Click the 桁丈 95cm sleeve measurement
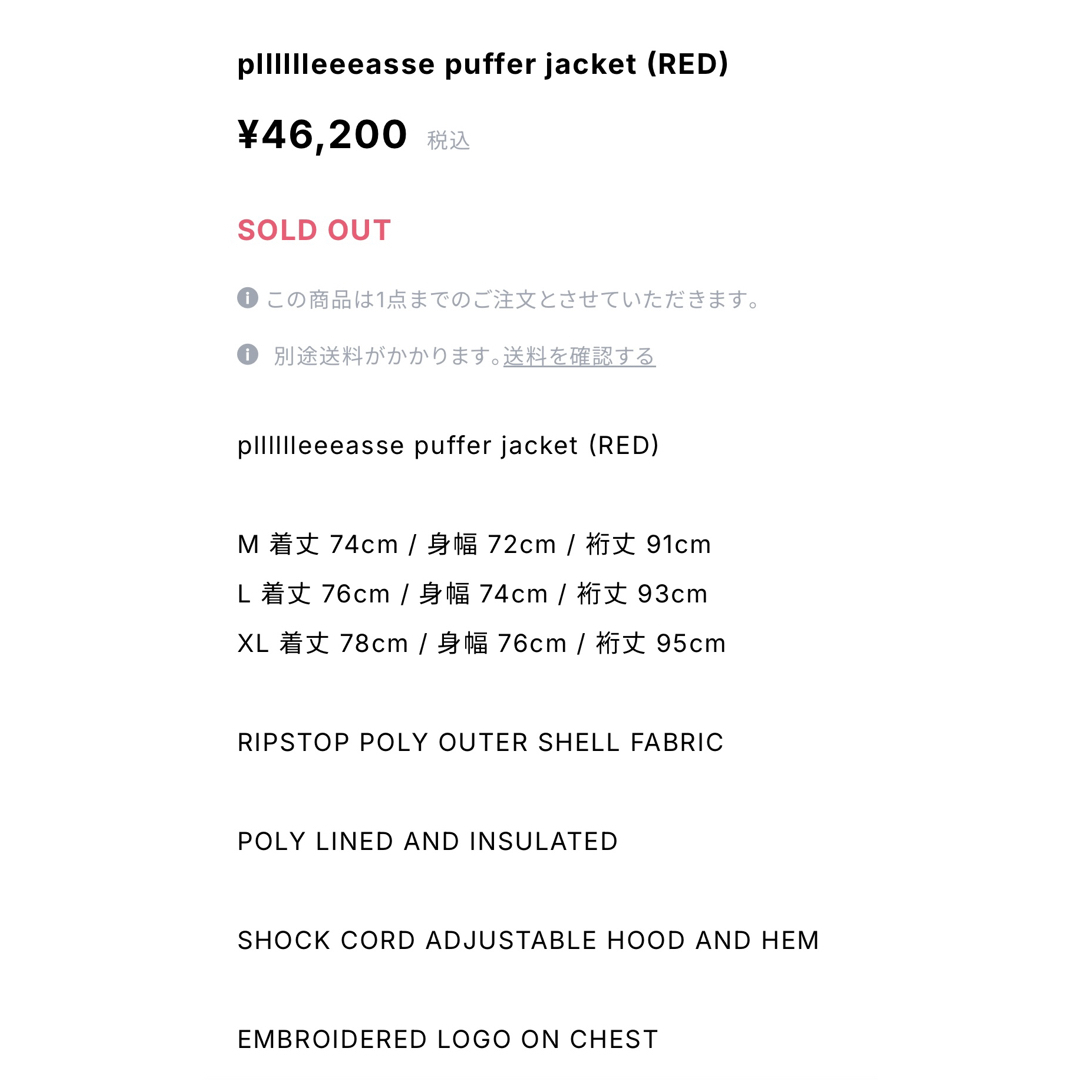Image resolution: width=1080 pixels, height=1080 pixels. coord(661,643)
